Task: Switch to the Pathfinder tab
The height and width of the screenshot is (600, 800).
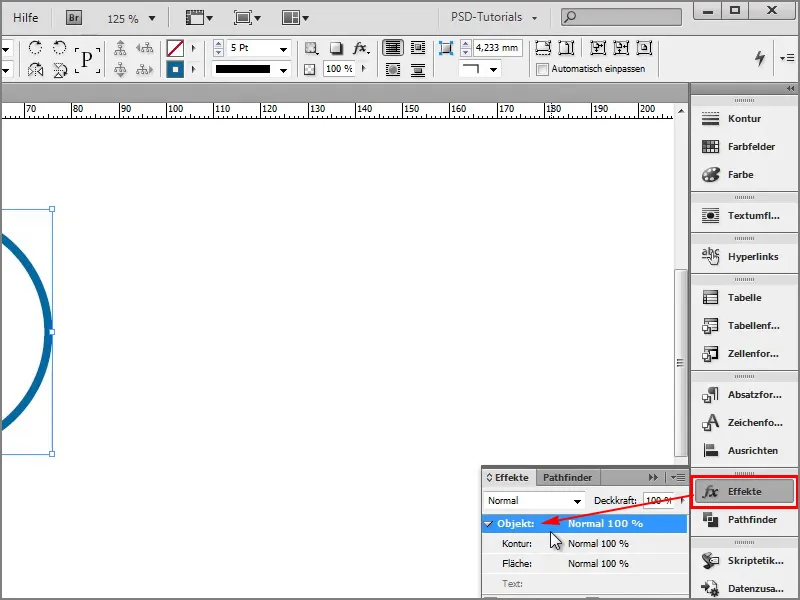Action: tap(567, 478)
